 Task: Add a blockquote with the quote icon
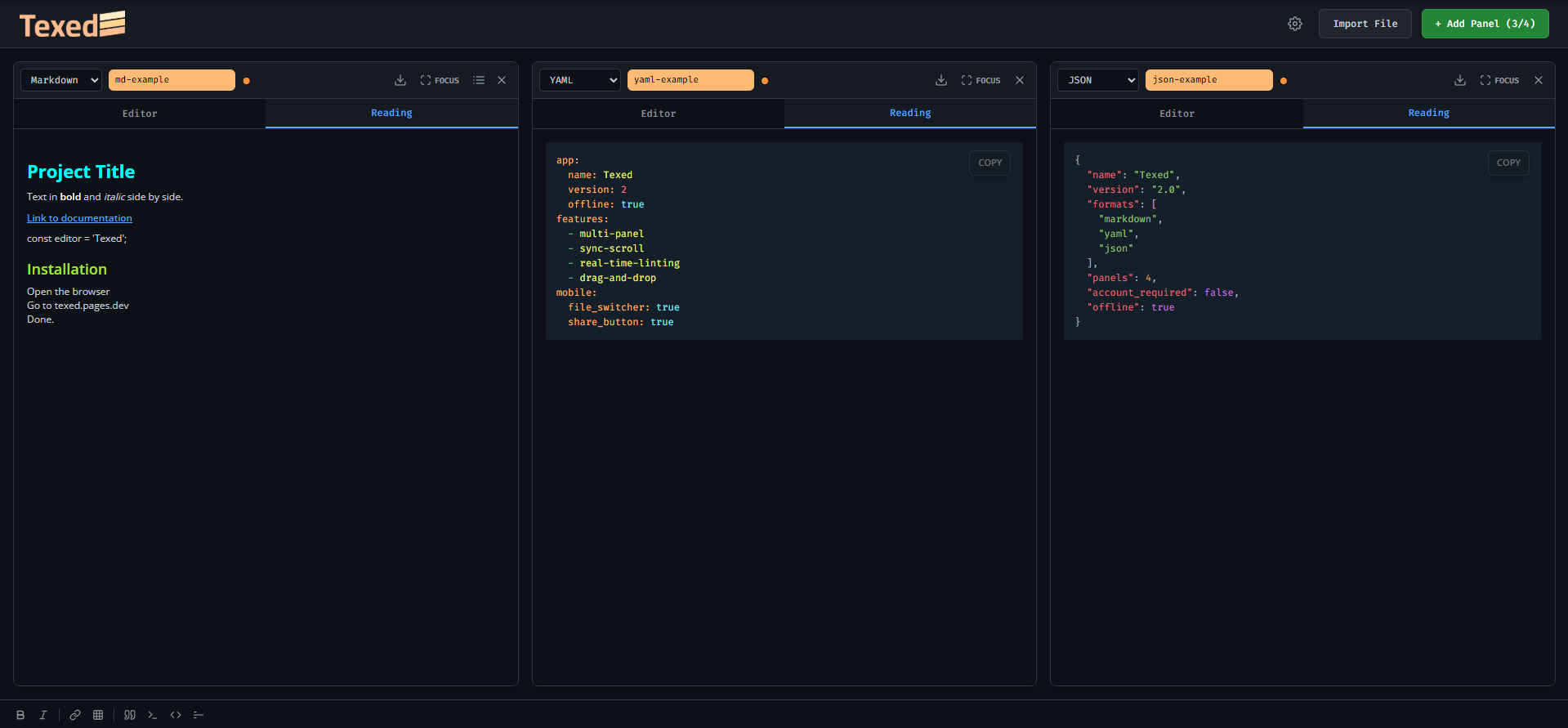[x=130, y=715]
